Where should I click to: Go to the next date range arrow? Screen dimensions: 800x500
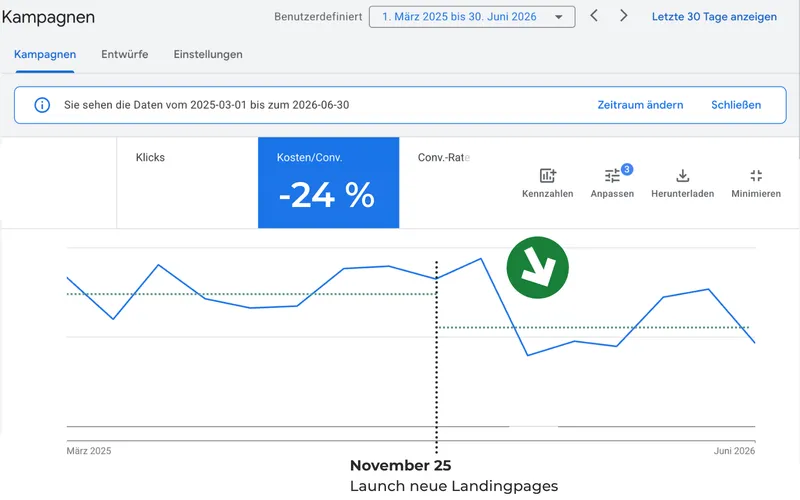pyautogui.click(x=623, y=16)
